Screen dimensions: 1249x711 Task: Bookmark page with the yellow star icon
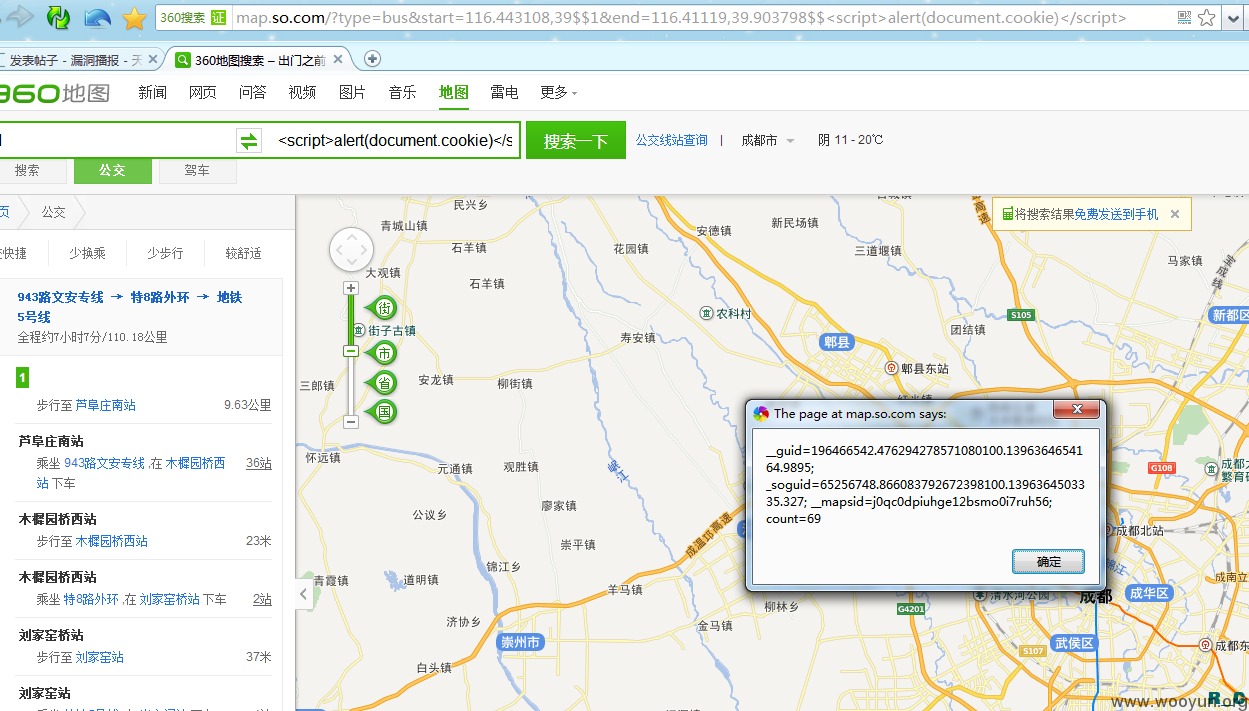(134, 18)
